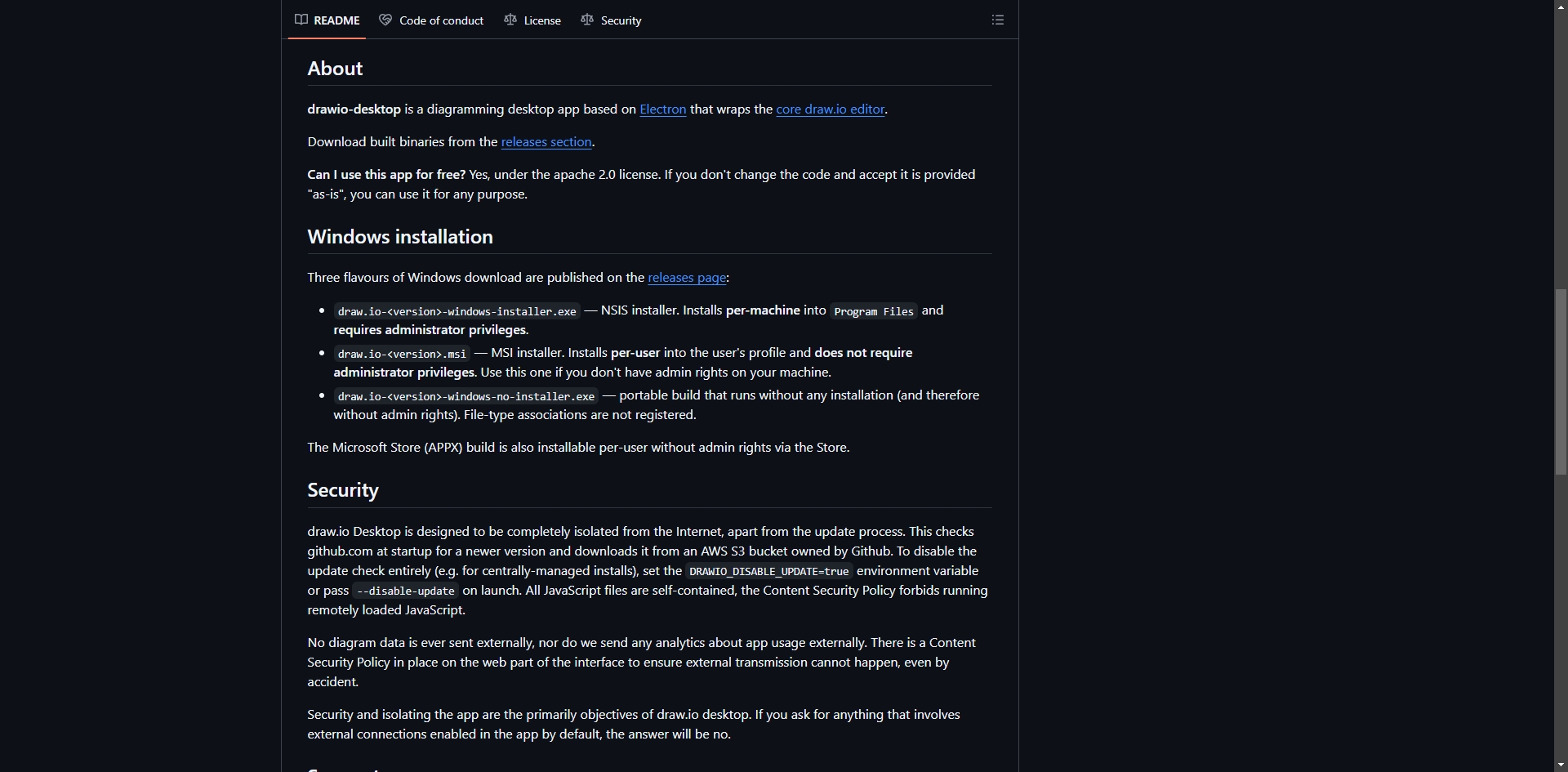Click the page scrollbar thumb
This screenshot has height=772, width=1568.
point(1561,382)
